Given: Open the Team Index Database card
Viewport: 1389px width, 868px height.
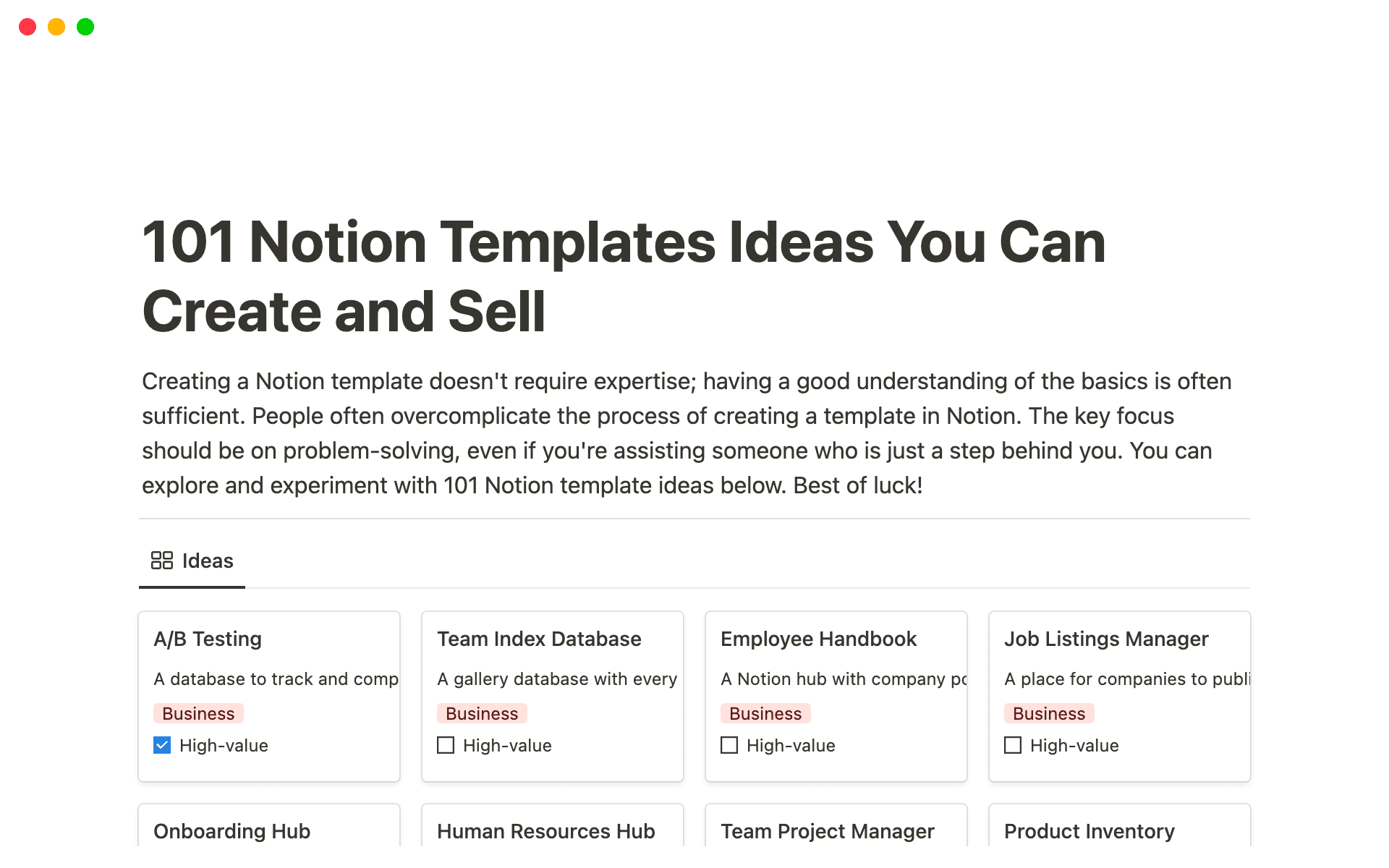Looking at the screenshot, I should click(539, 639).
